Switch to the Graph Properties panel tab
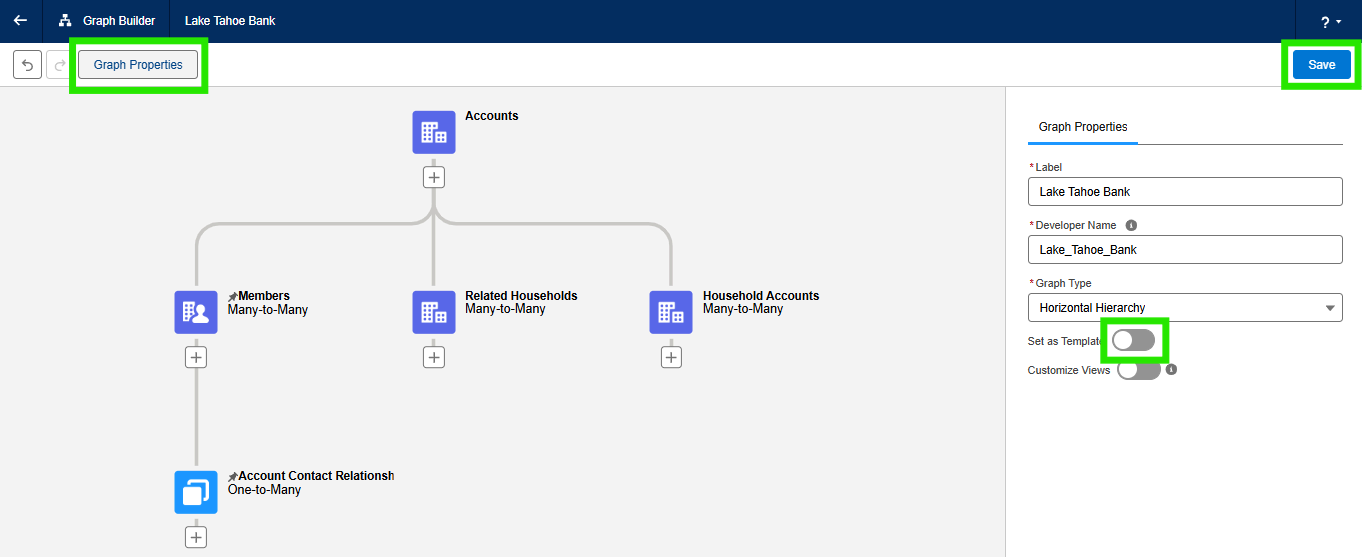The image size is (1362, 557). click(1083, 127)
